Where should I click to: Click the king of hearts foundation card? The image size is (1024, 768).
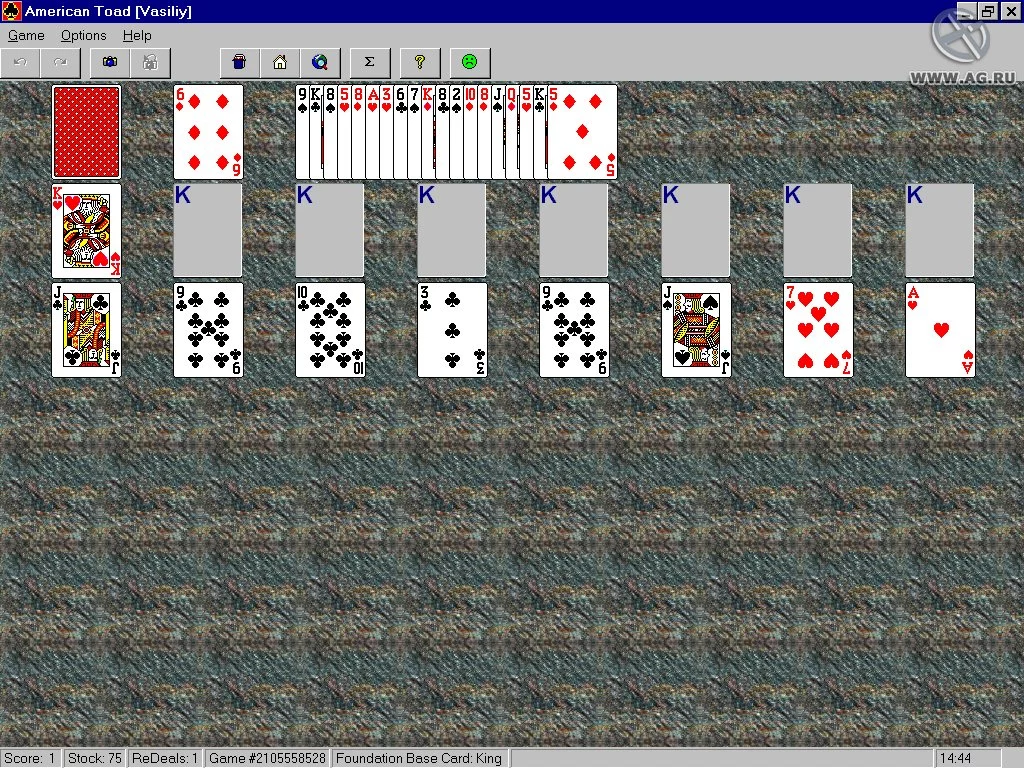pos(86,231)
